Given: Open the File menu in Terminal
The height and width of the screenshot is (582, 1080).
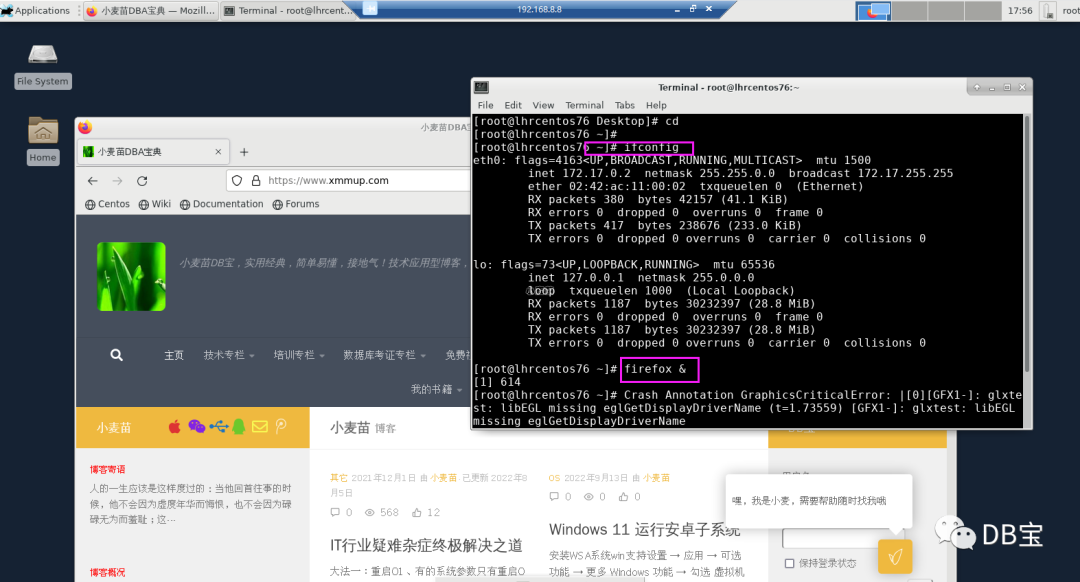Looking at the screenshot, I should tap(486, 105).
